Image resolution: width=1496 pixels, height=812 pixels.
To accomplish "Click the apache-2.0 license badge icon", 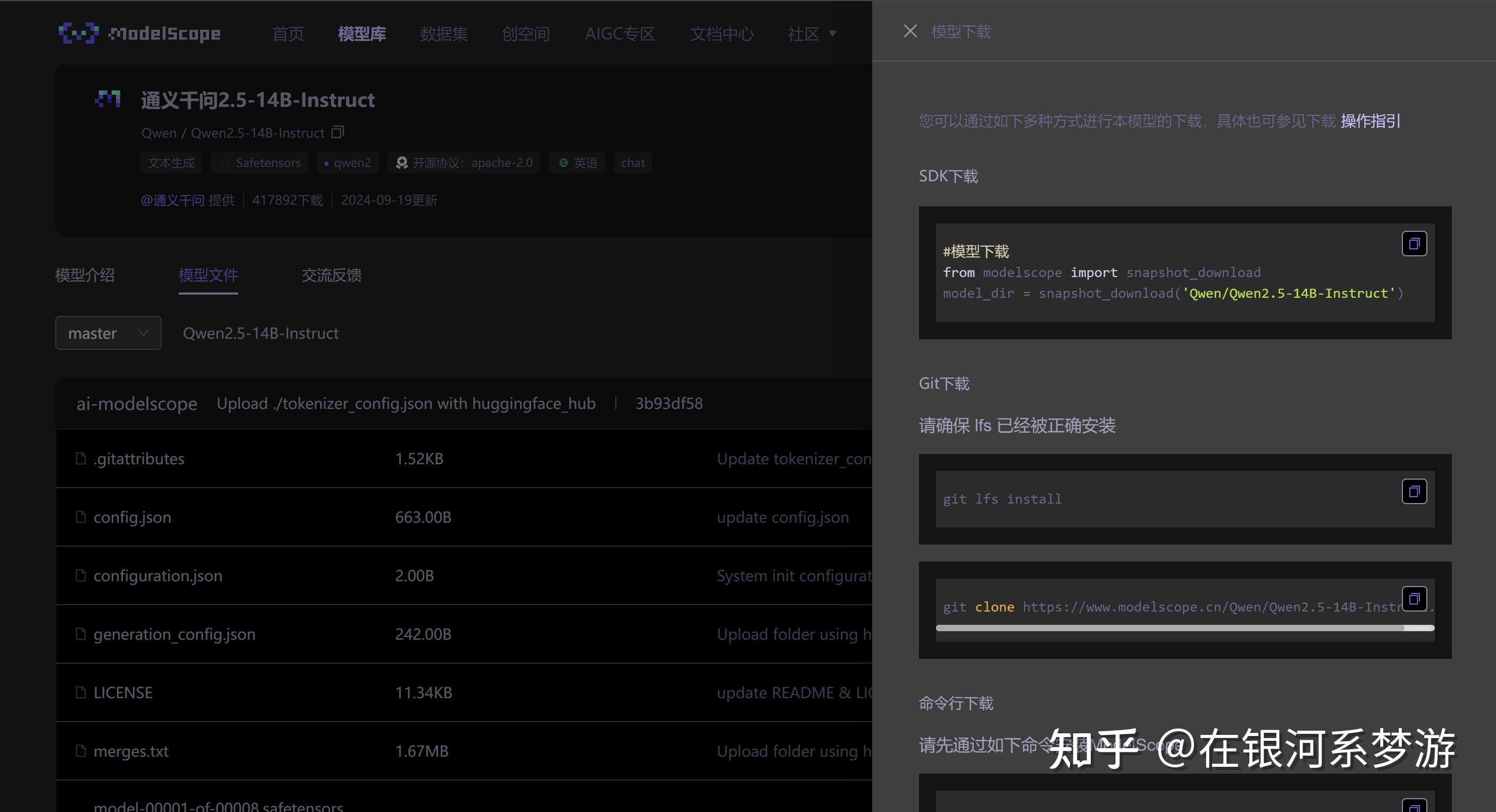I will click(x=402, y=163).
